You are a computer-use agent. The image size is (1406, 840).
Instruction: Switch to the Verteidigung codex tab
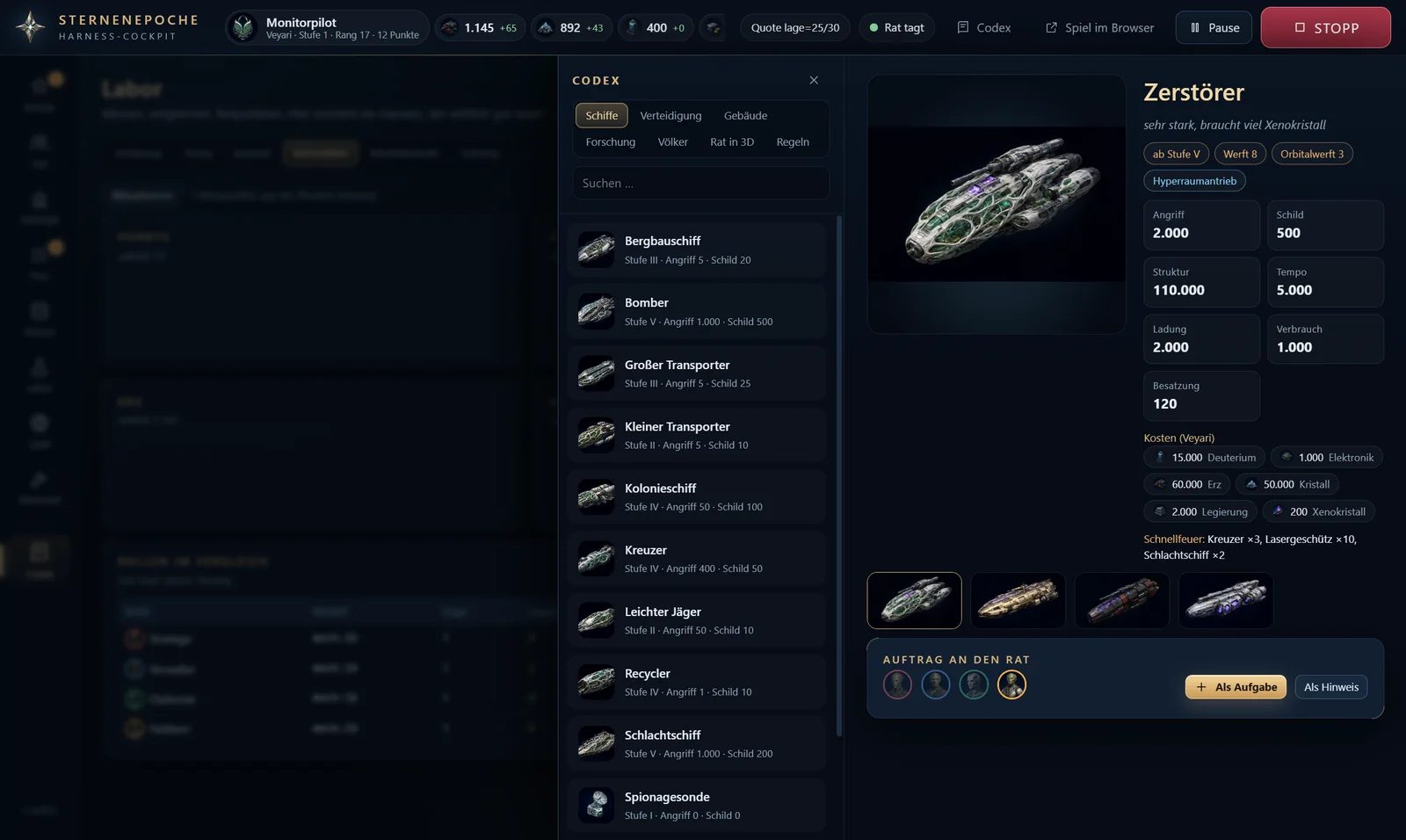670,115
